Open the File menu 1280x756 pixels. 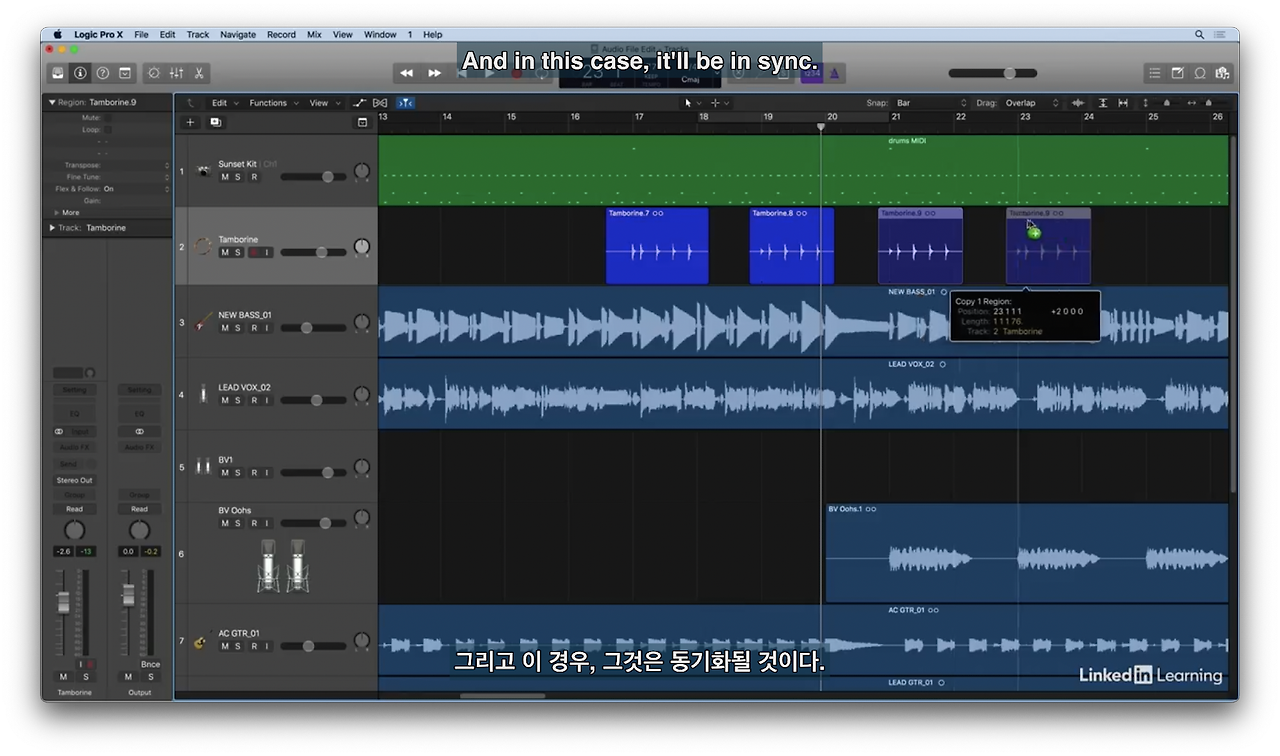(141, 34)
